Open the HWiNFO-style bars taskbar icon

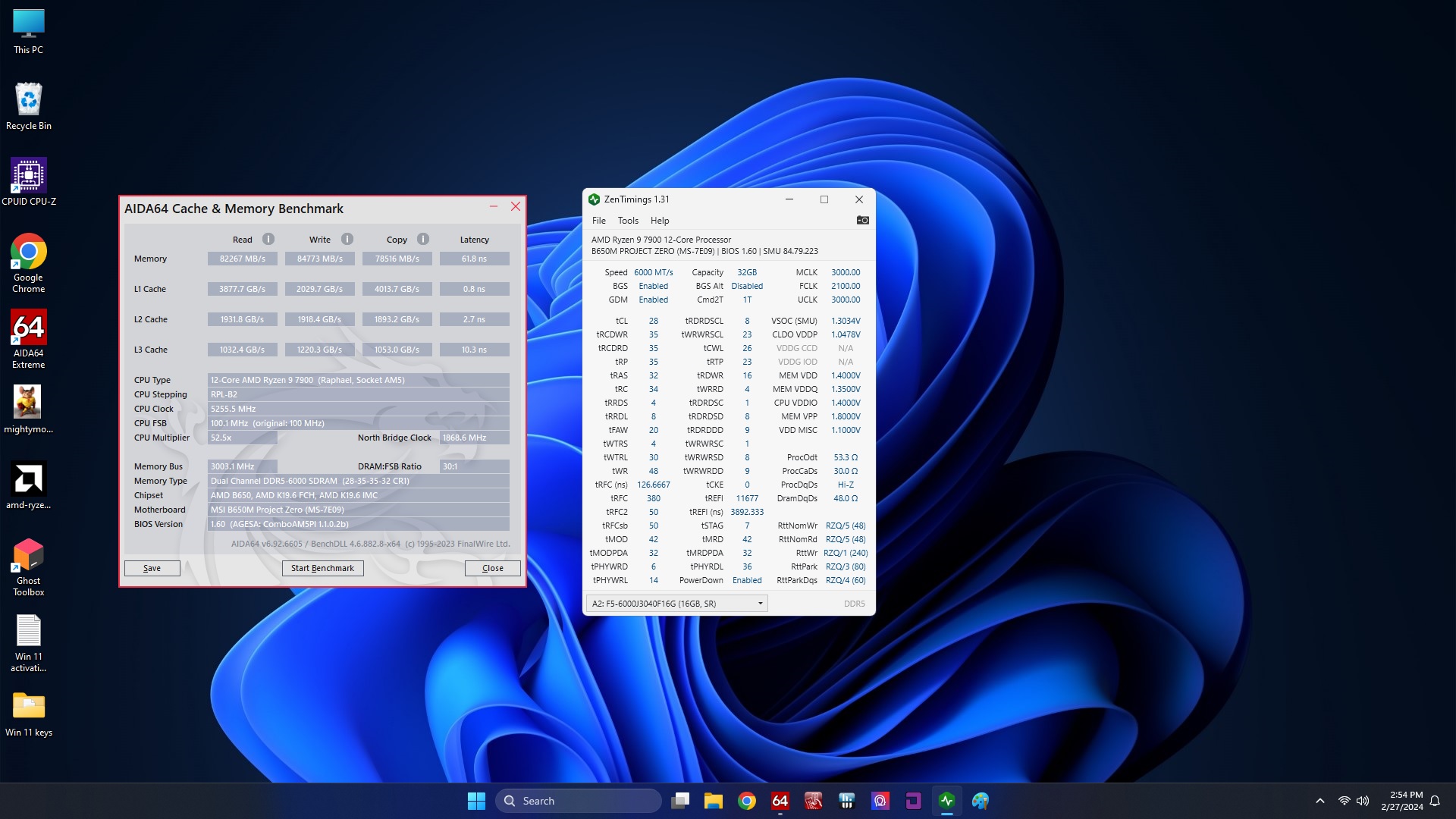click(847, 801)
